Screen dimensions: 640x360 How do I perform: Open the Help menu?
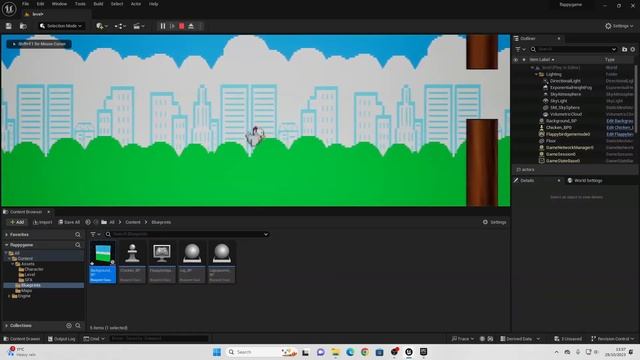(x=153, y=4)
